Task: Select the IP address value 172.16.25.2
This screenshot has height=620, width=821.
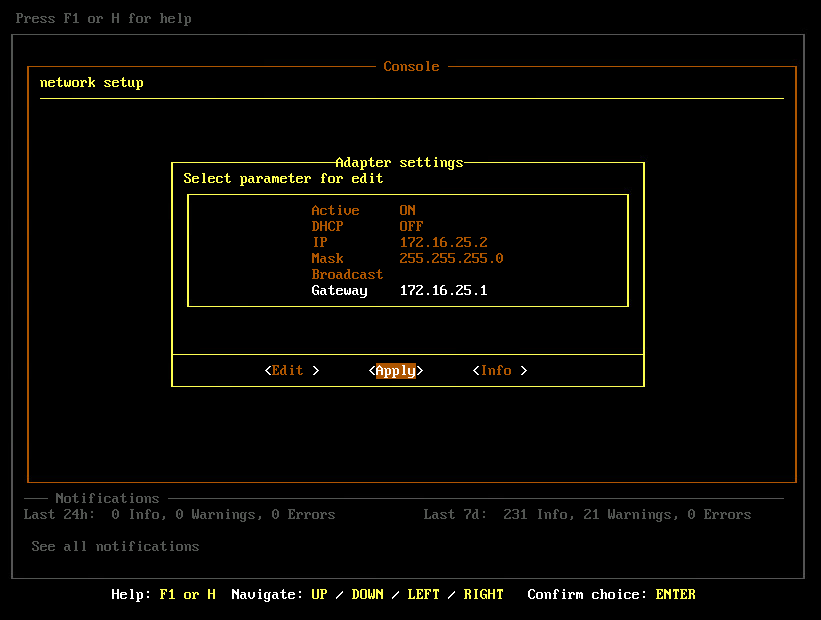Action: pos(443,243)
